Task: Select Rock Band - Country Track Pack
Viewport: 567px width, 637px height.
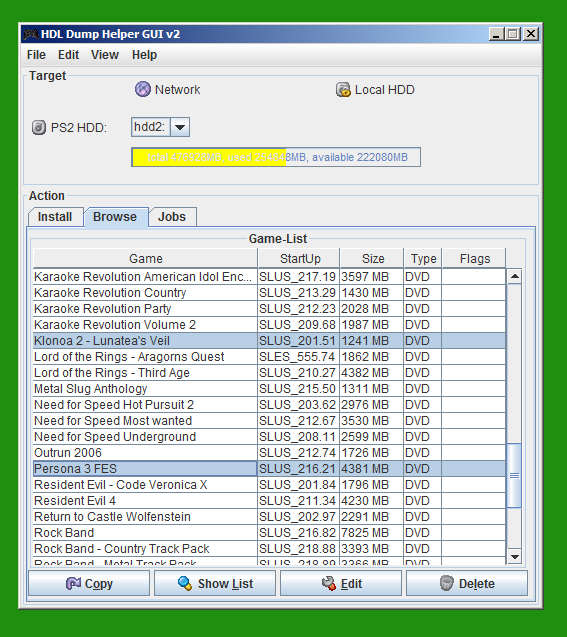Action: (269, 548)
